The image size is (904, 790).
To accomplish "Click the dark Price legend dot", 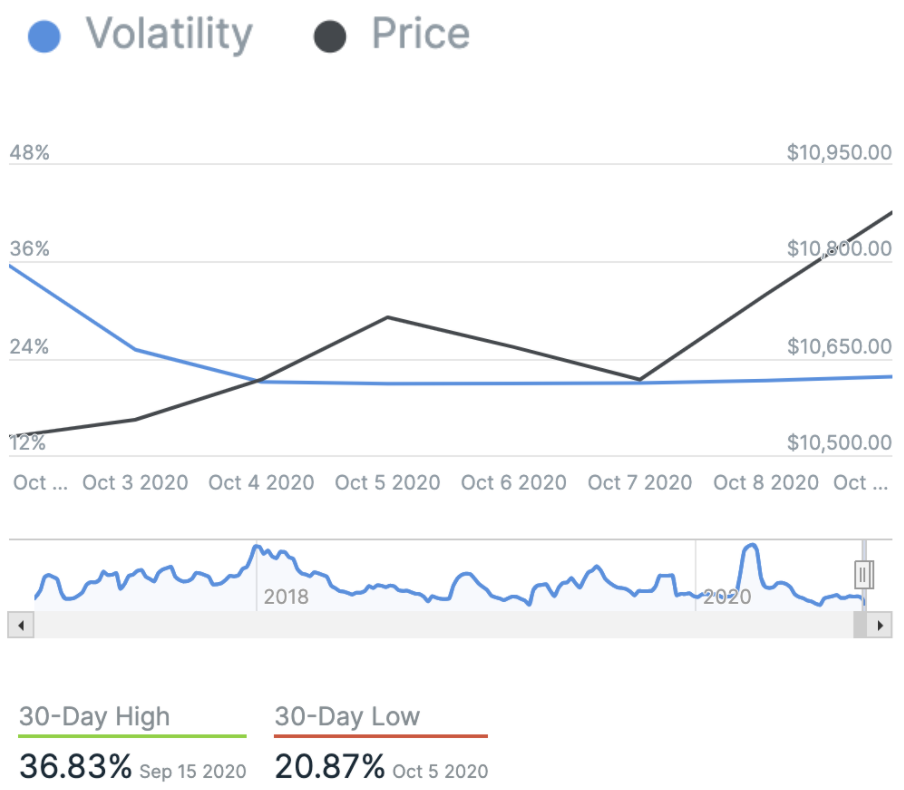I will [x=330, y=37].
